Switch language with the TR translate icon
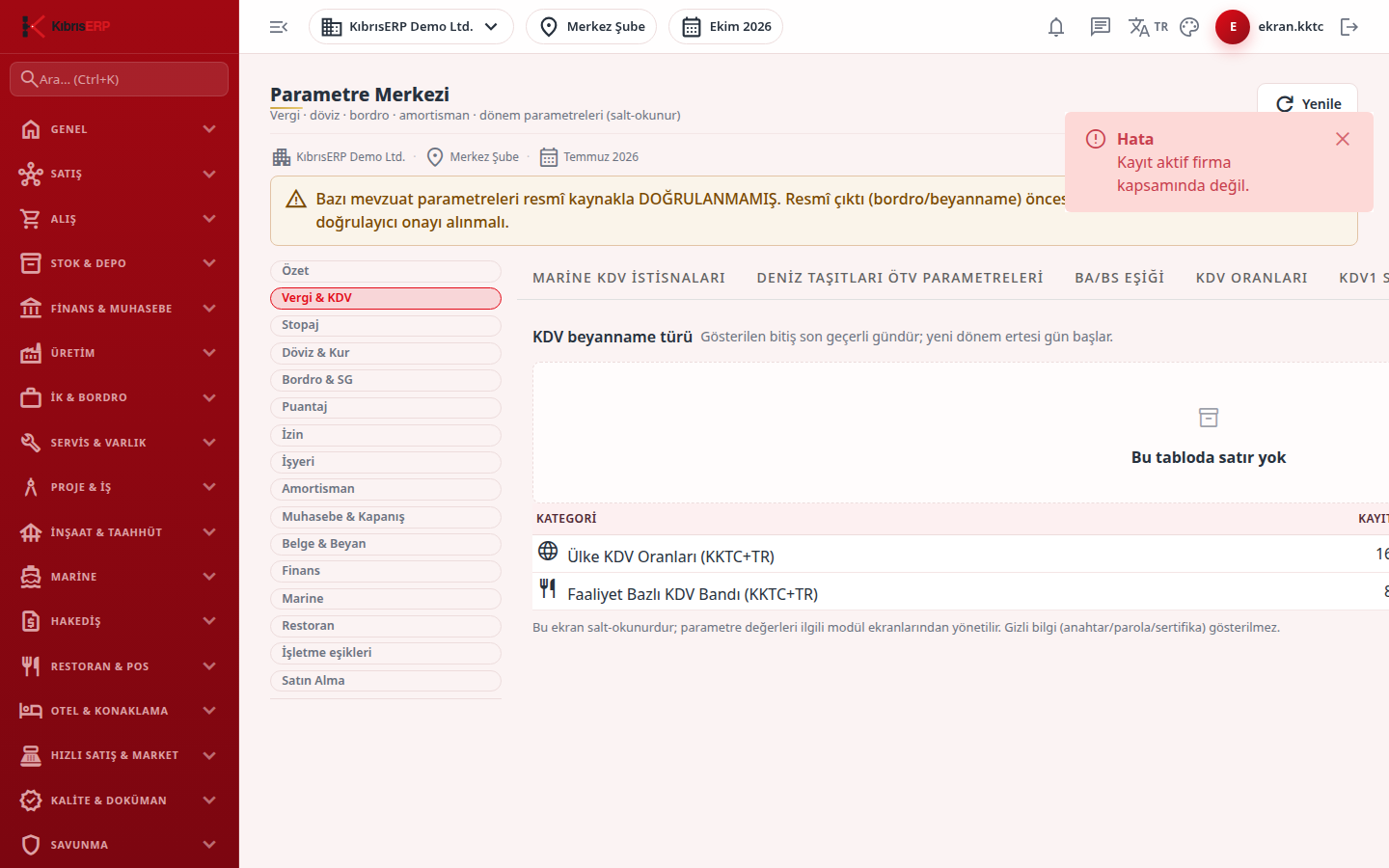Screen dimensions: 1389x868 click(1148, 27)
